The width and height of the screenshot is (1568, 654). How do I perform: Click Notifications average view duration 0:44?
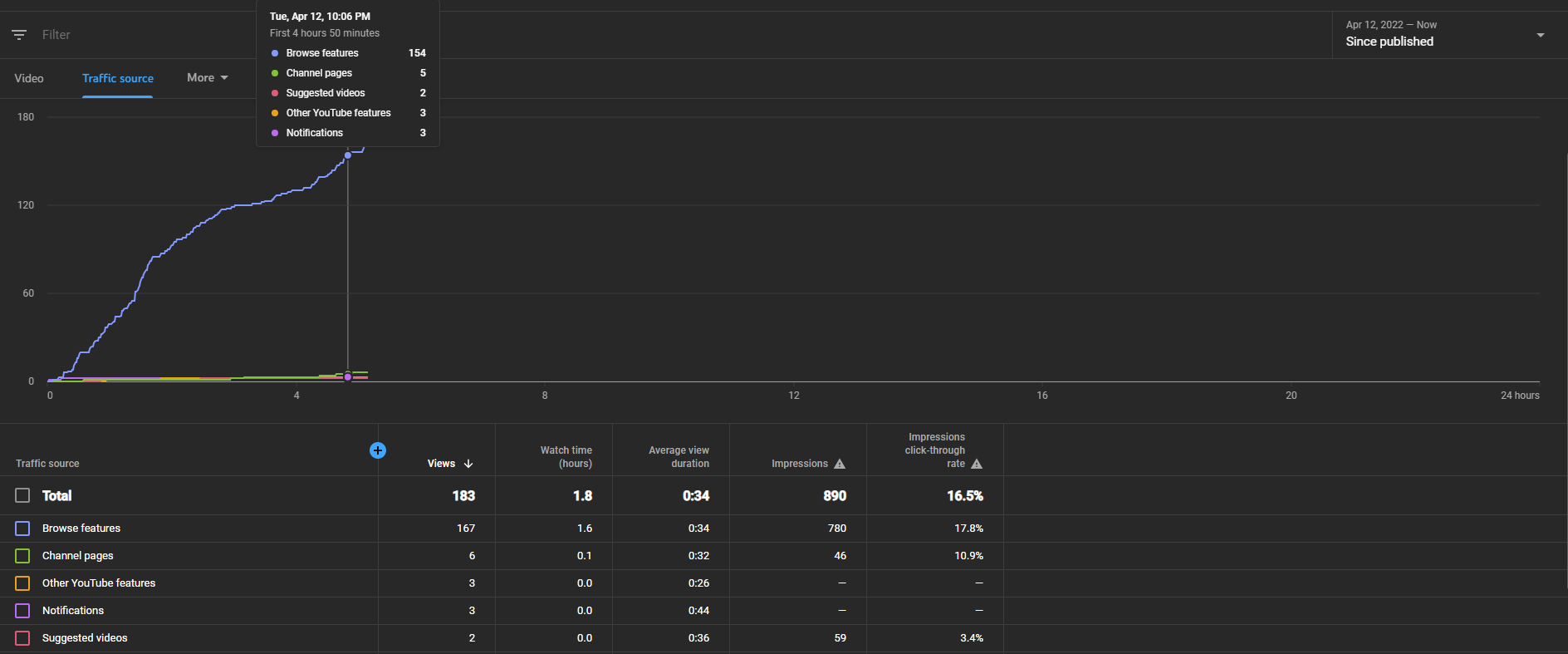[699, 611]
